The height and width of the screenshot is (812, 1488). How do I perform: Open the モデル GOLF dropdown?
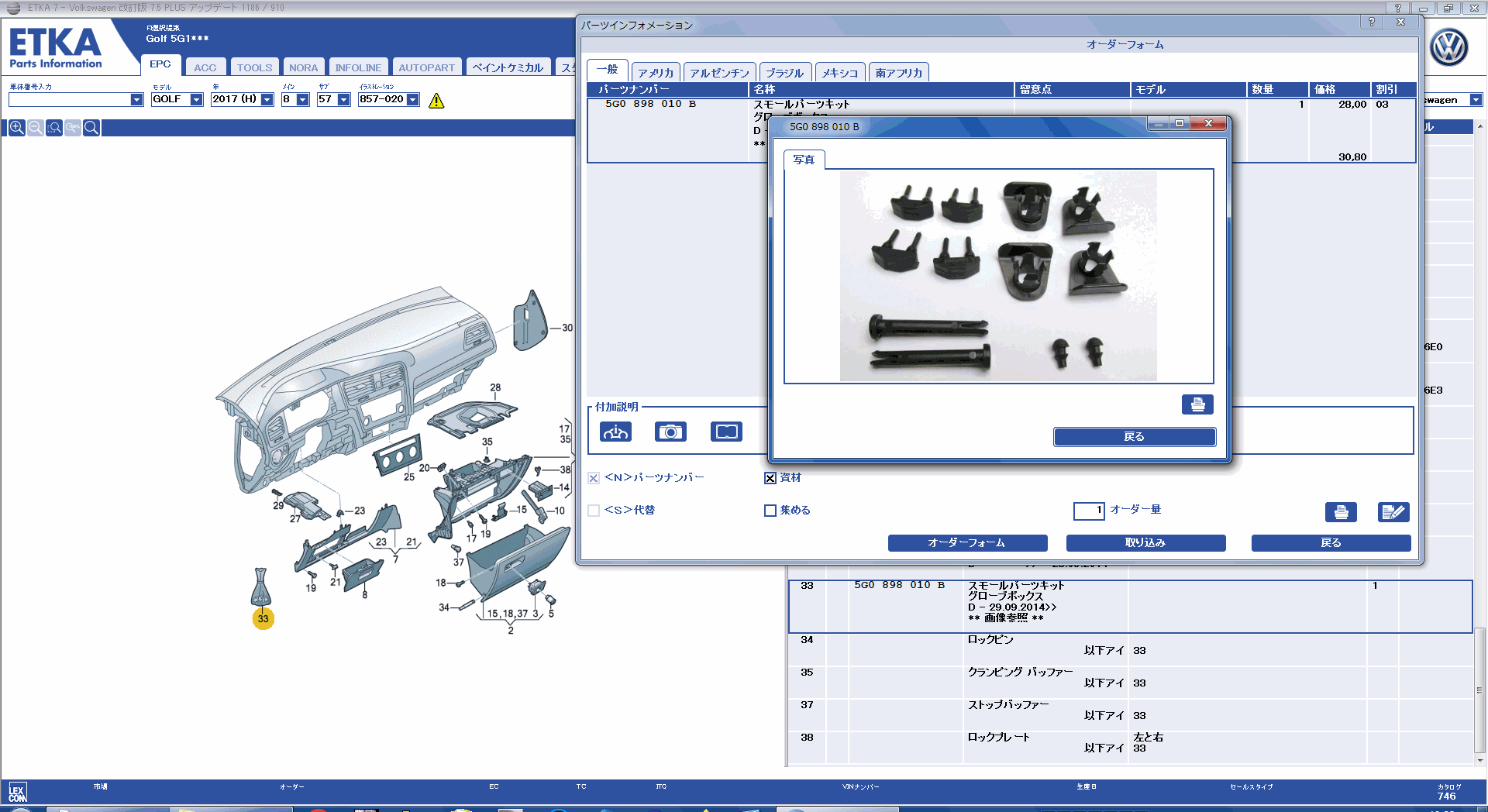click(196, 100)
